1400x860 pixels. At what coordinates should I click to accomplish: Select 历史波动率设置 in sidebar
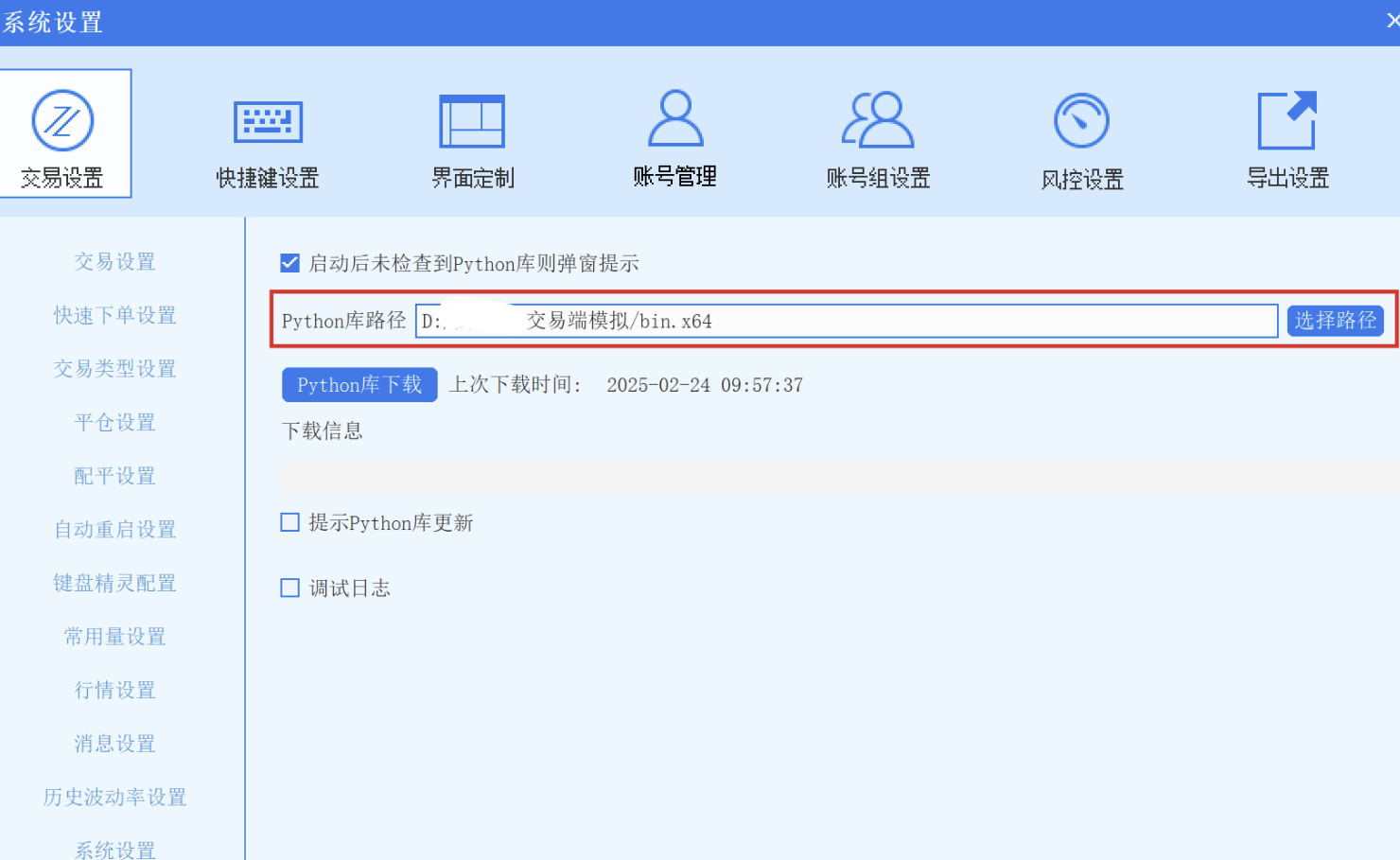[114, 797]
